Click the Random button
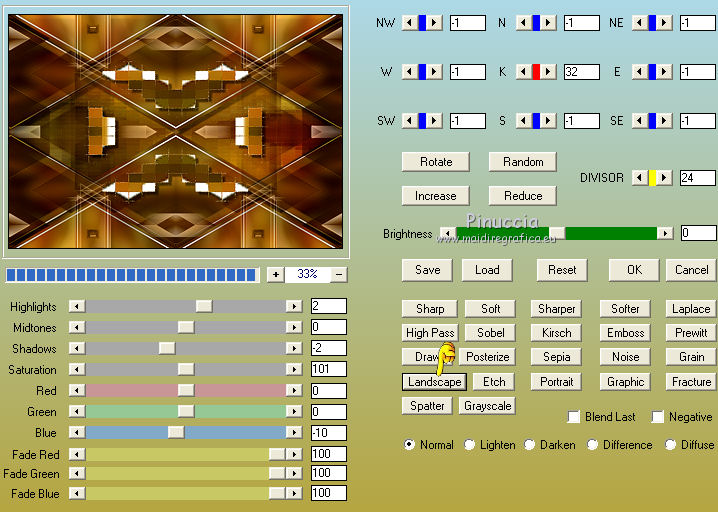The image size is (718, 512). point(523,162)
